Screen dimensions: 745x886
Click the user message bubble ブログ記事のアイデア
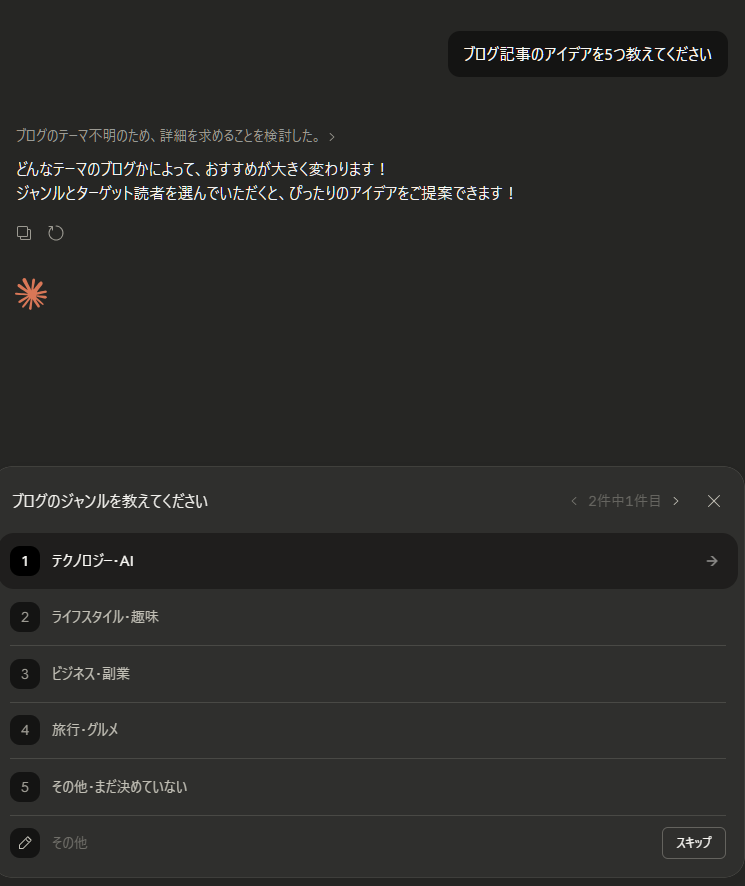[588, 54]
